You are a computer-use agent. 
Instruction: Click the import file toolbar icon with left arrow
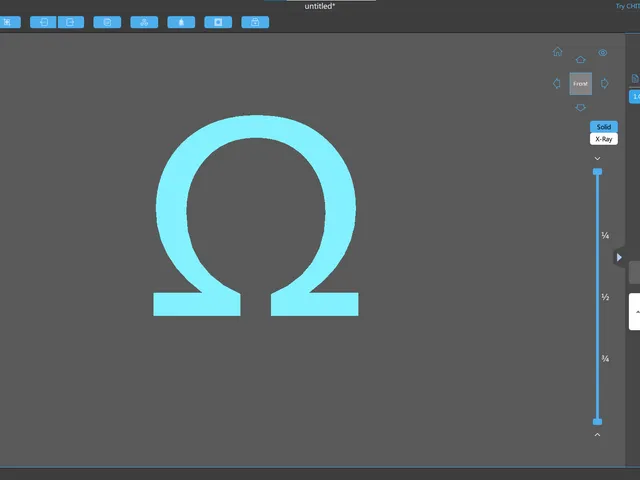[43, 22]
